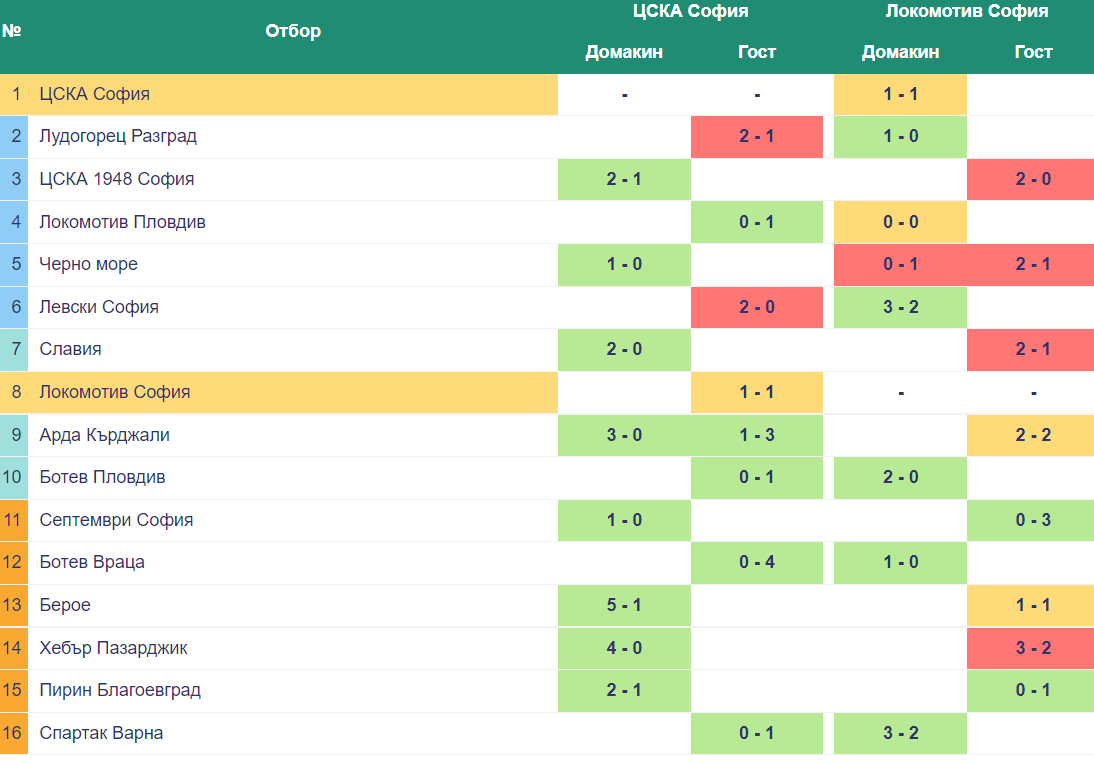Screen dimensions: 1094x763
Task: Click the № column header
Action: point(11,31)
